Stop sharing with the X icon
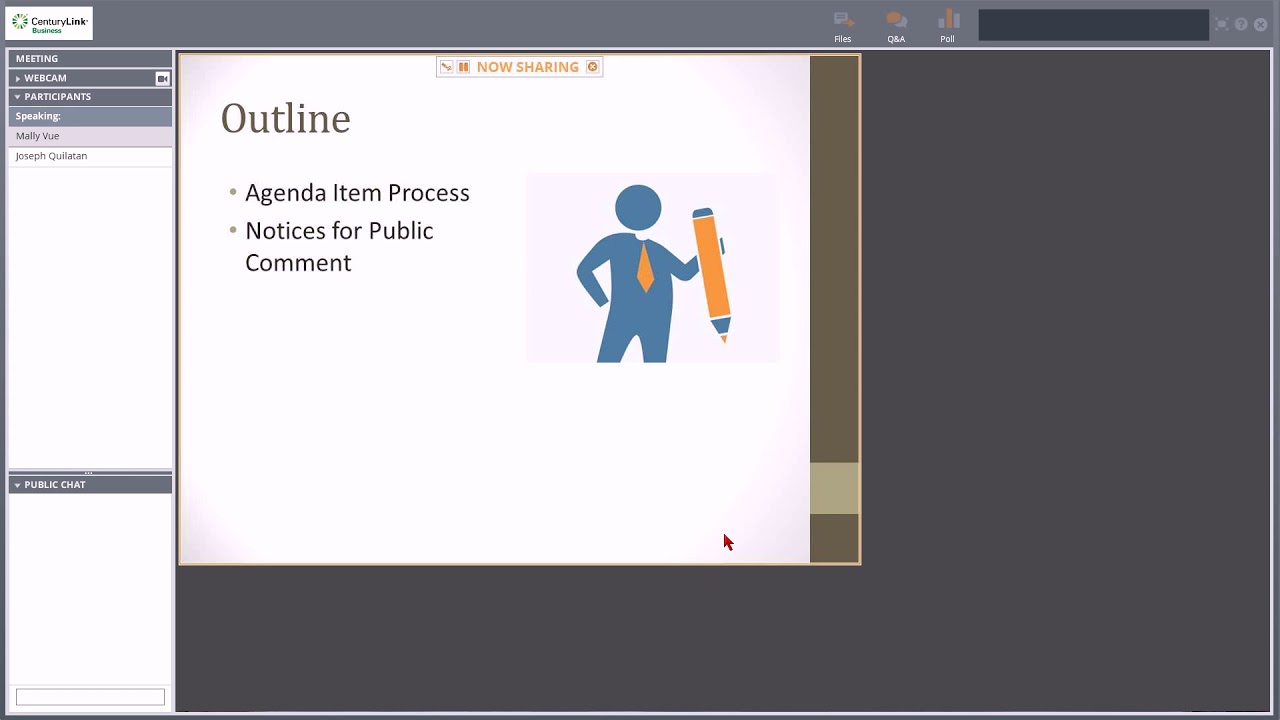 pyautogui.click(x=592, y=67)
